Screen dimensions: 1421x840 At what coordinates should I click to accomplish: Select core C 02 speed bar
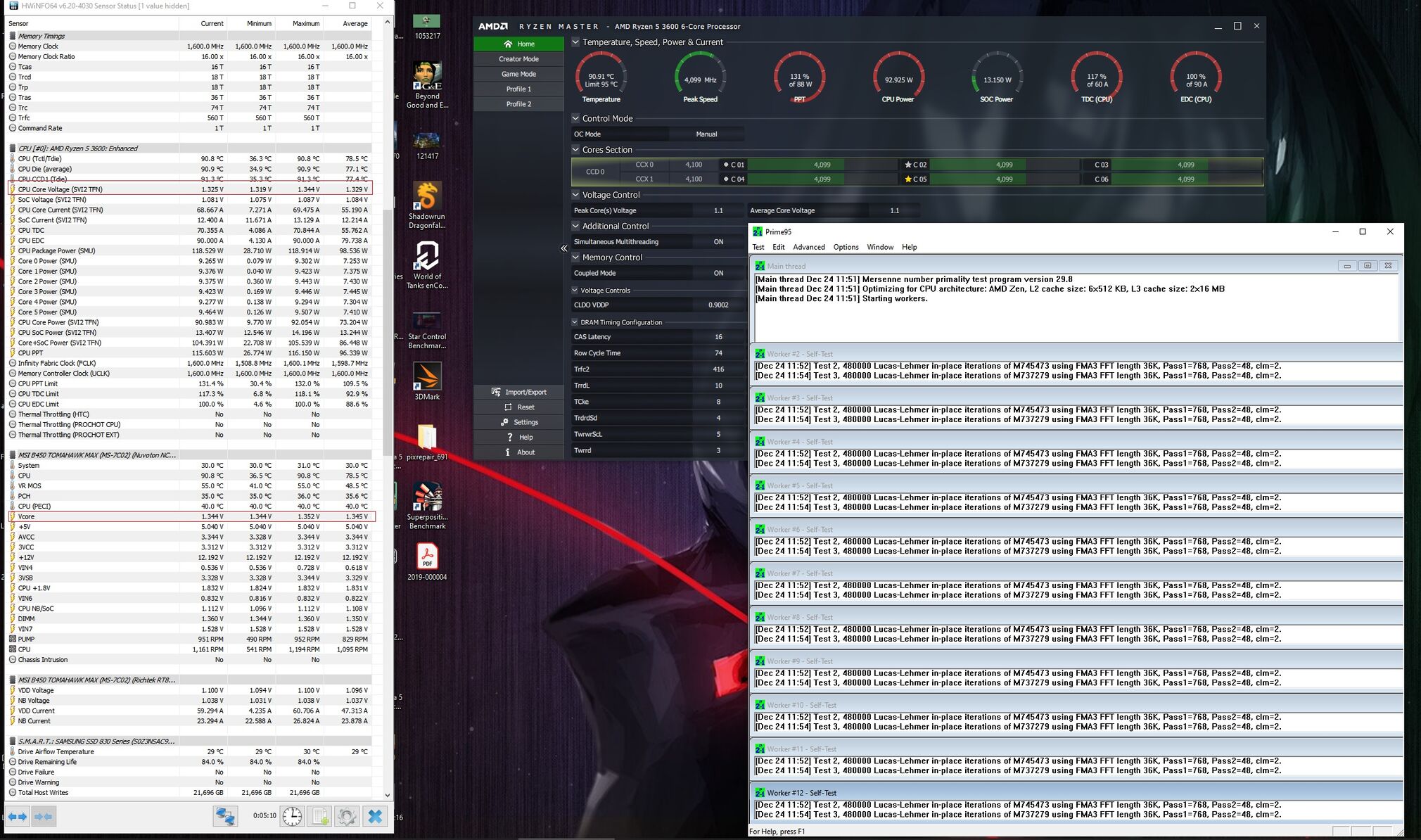click(1004, 165)
